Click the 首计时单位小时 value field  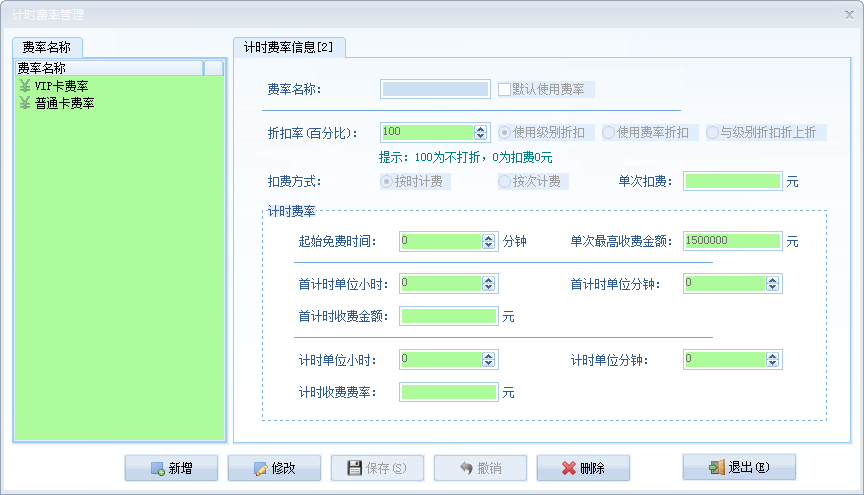pyautogui.click(x=441, y=283)
